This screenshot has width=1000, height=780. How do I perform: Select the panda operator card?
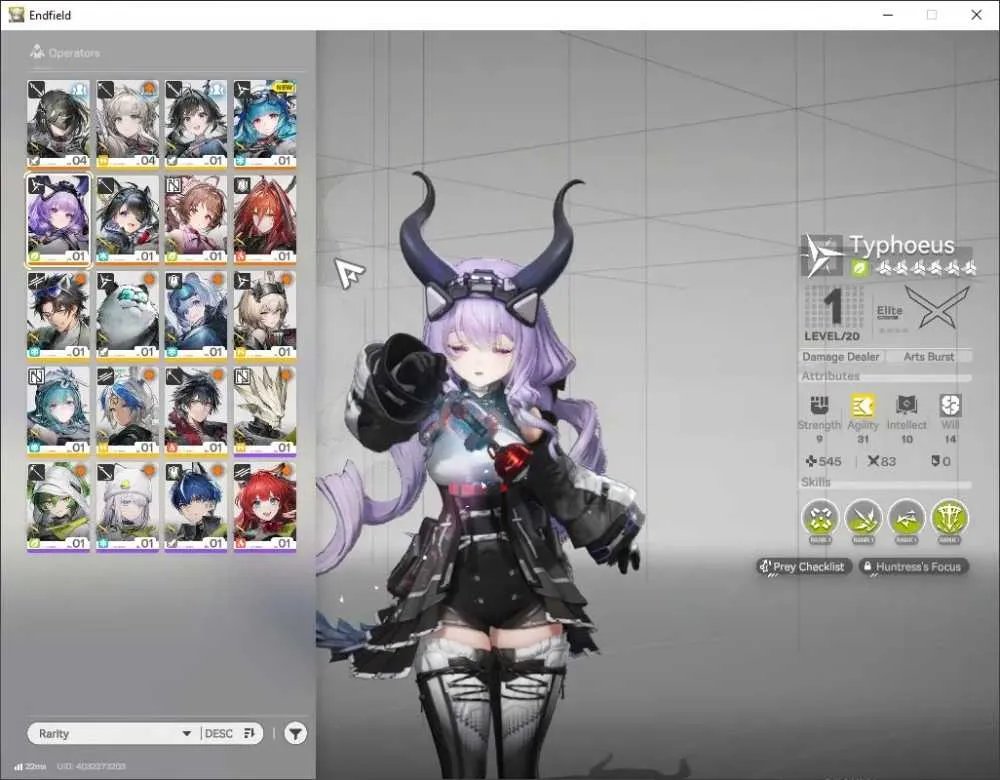tap(128, 315)
